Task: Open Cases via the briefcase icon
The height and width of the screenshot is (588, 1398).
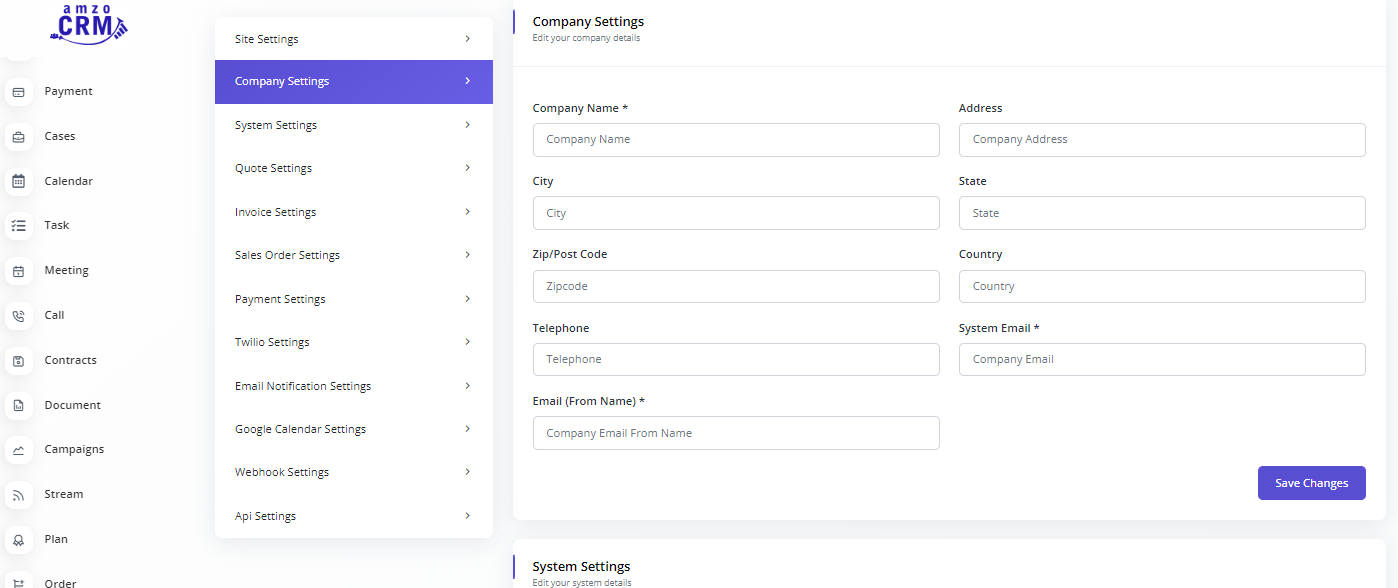Action: pos(18,137)
